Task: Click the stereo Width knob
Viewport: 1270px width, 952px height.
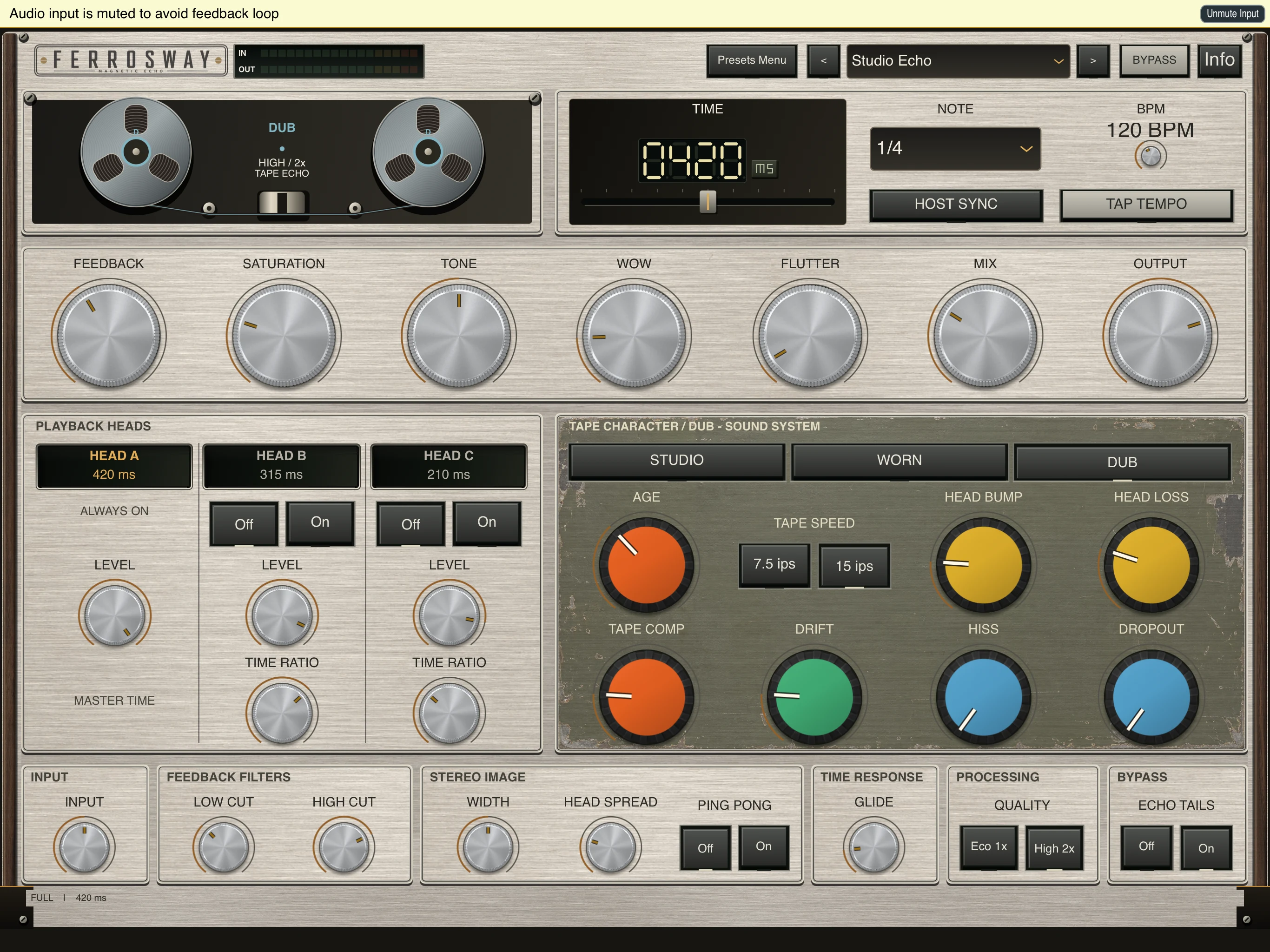Action: (x=488, y=846)
